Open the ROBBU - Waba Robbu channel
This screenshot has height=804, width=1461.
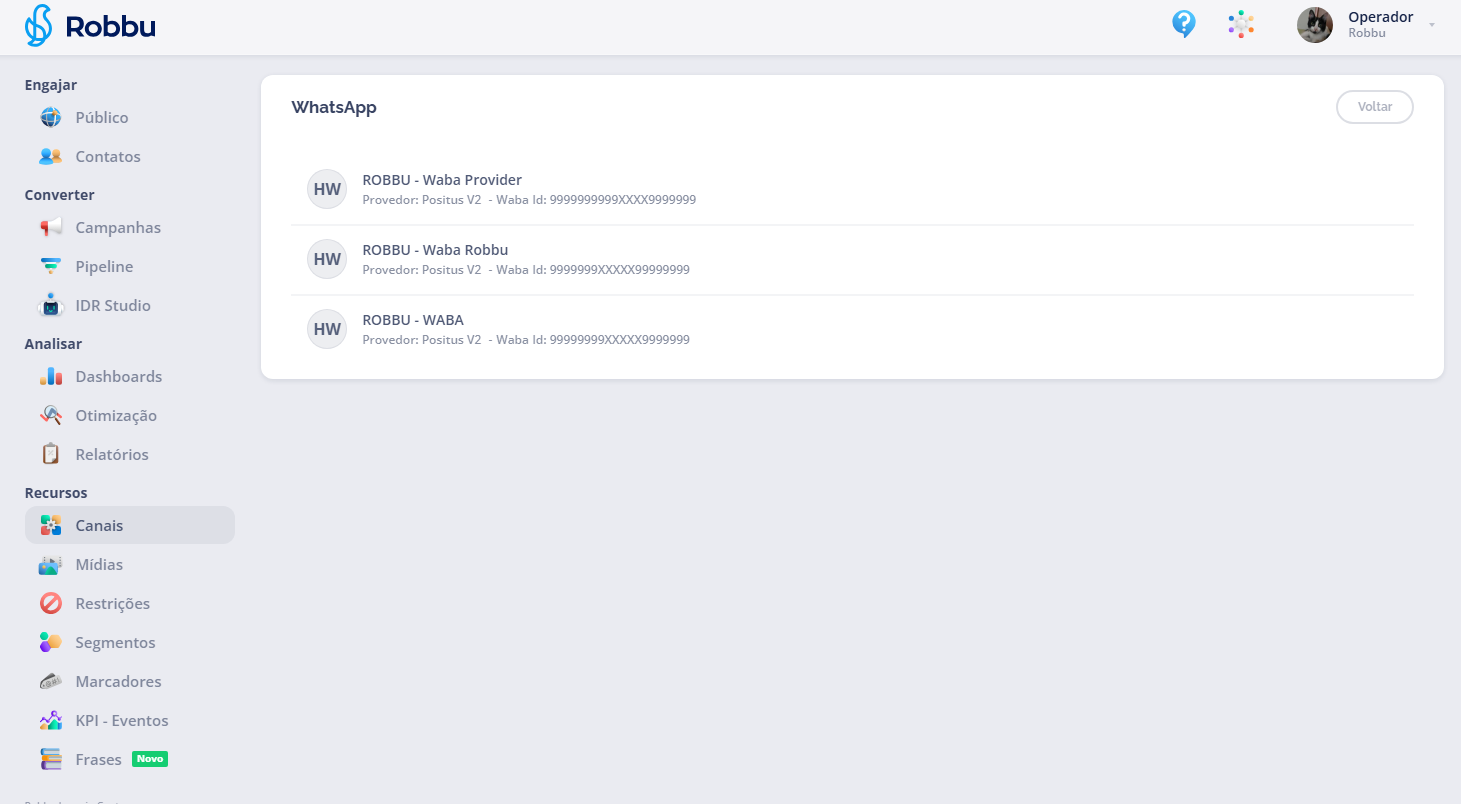(x=435, y=251)
